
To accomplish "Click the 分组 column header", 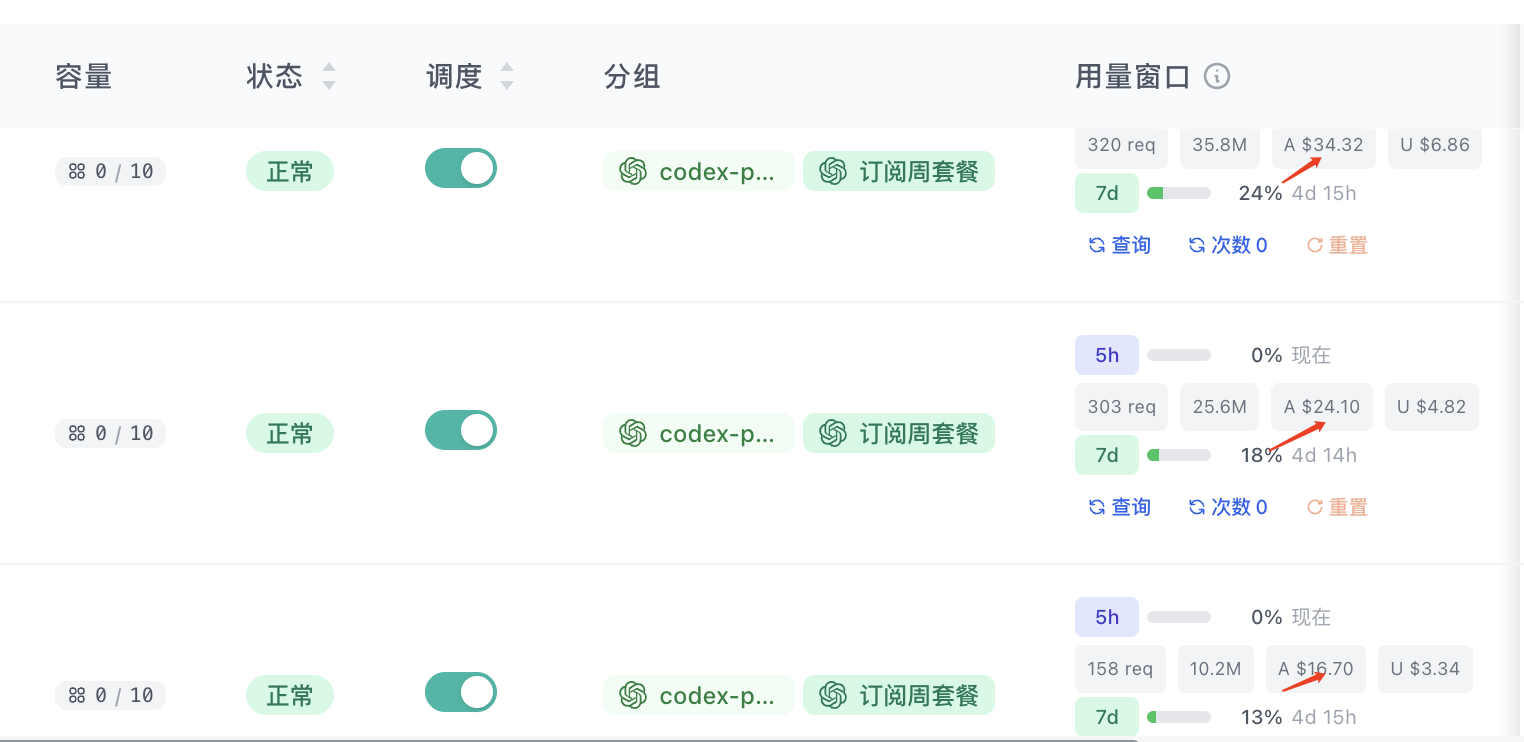I will [x=632, y=76].
